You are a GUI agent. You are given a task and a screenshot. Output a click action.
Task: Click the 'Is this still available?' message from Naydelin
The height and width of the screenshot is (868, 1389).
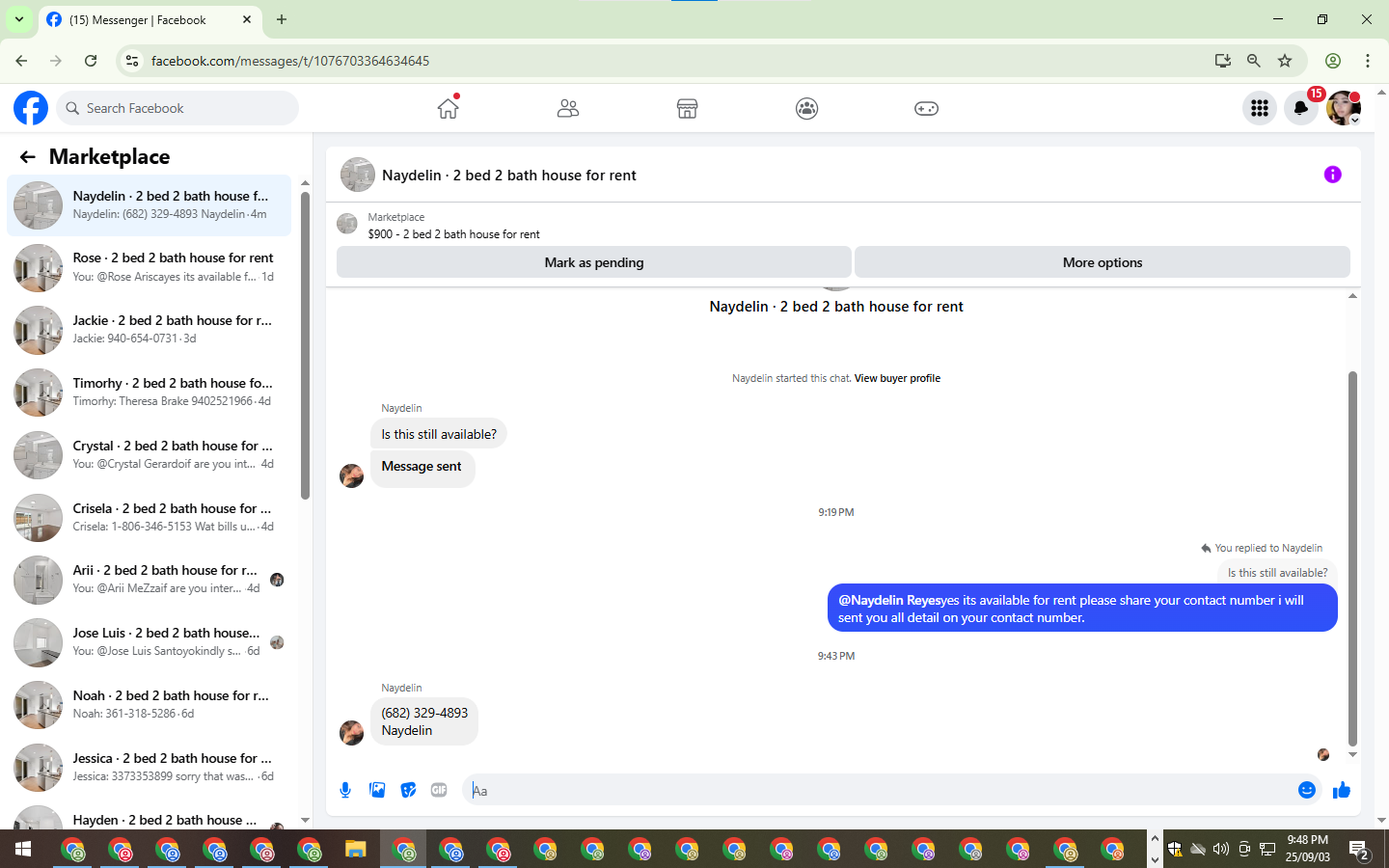(439, 434)
